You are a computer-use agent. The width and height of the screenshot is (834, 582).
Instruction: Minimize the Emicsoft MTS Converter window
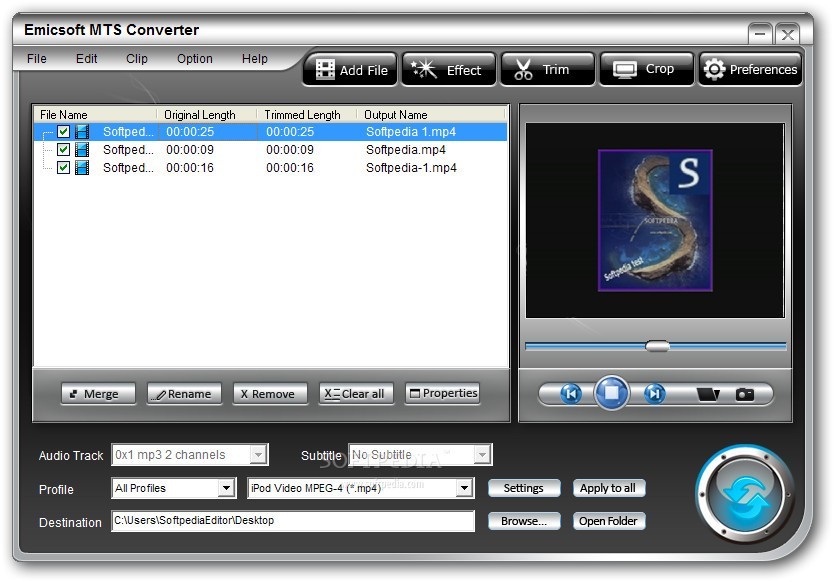(x=760, y=34)
